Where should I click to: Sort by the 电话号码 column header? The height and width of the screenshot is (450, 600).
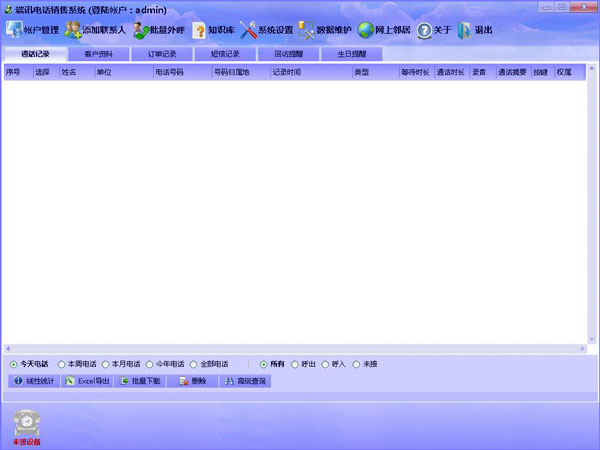183,72
